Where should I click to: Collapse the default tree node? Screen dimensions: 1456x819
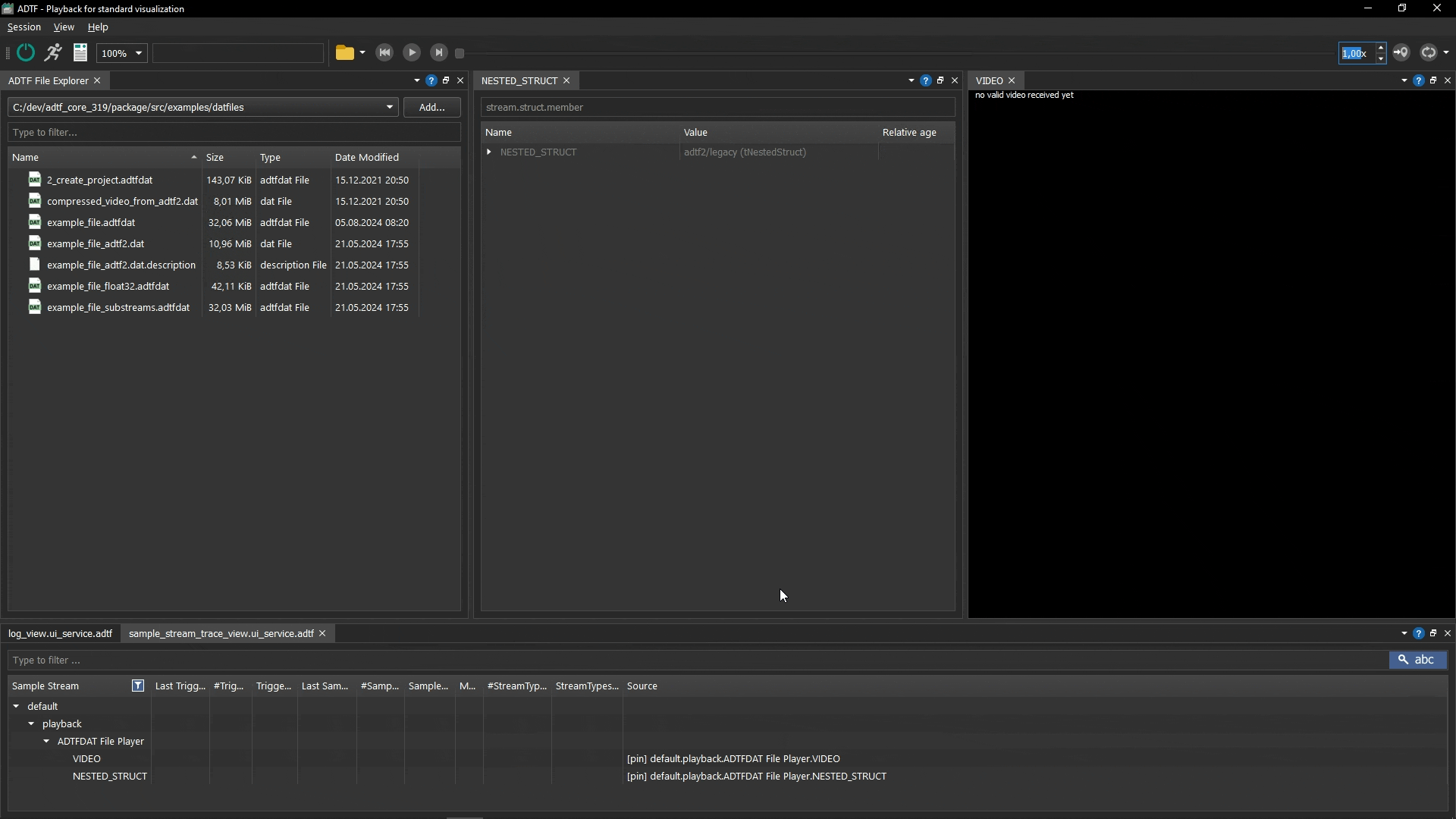pyautogui.click(x=16, y=706)
